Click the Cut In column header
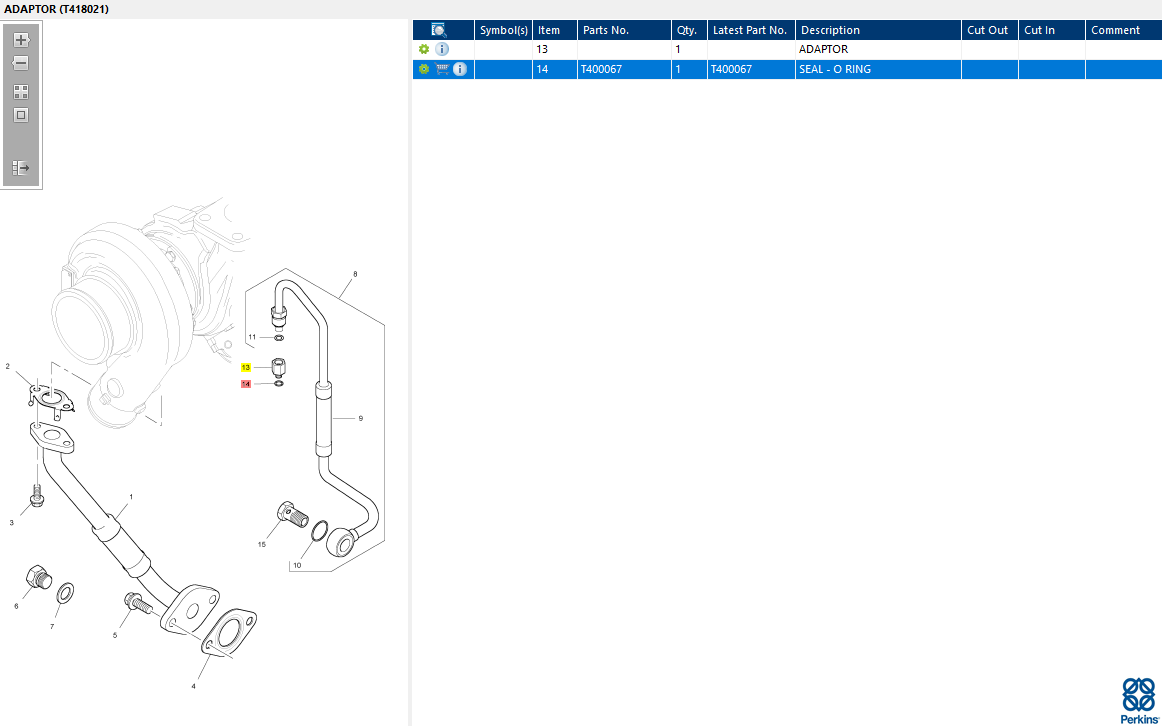Image resolution: width=1162 pixels, height=726 pixels. pos(1052,30)
